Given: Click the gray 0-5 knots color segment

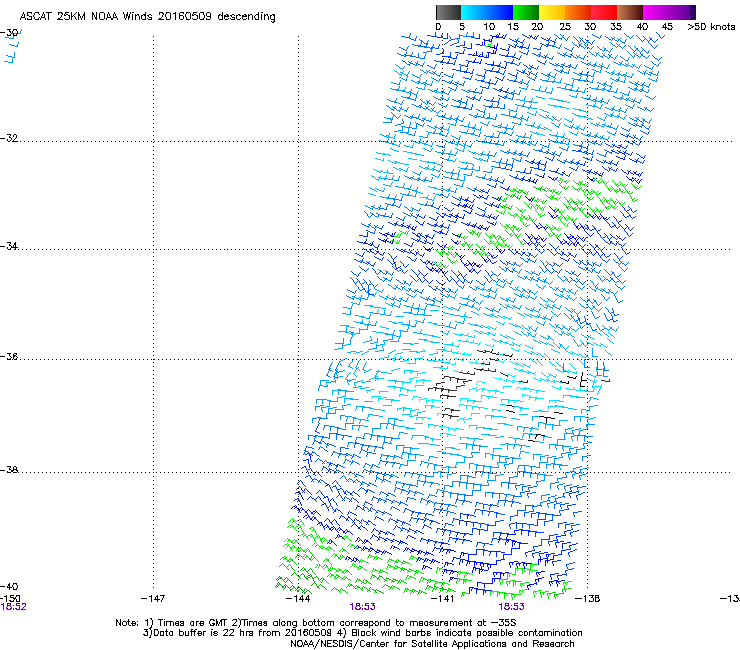Looking at the screenshot, I should pos(448,12).
